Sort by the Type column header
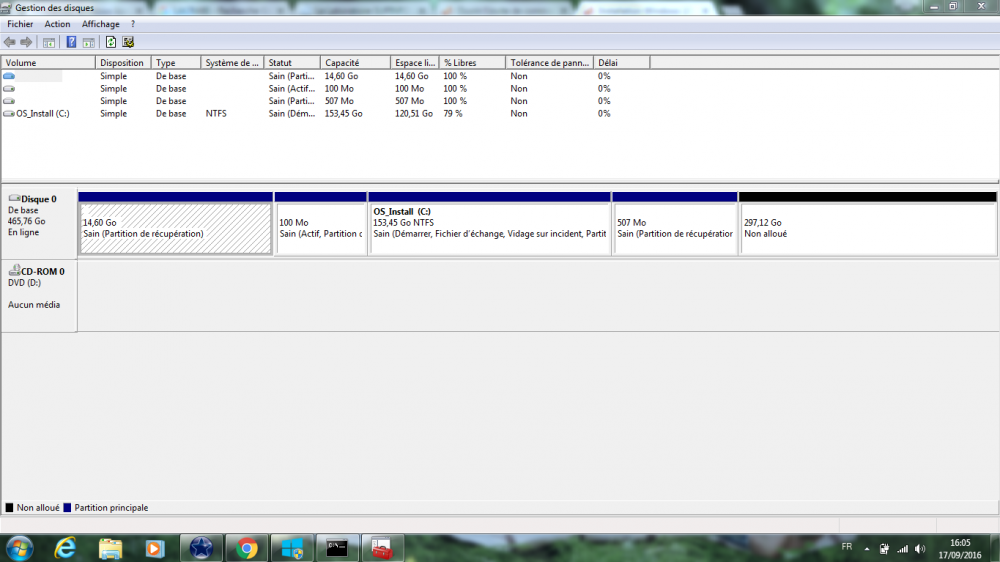This screenshot has height=562, width=1000. 176,63
